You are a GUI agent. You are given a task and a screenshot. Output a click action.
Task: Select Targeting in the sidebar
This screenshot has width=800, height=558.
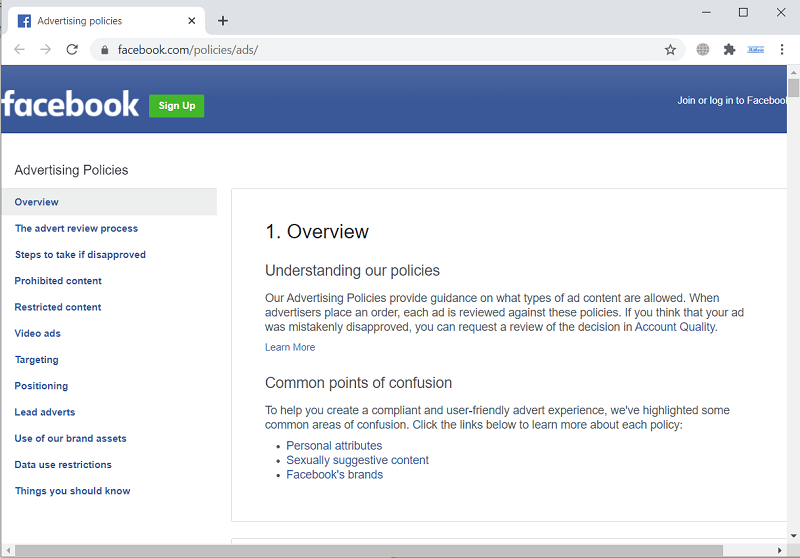click(x=37, y=360)
